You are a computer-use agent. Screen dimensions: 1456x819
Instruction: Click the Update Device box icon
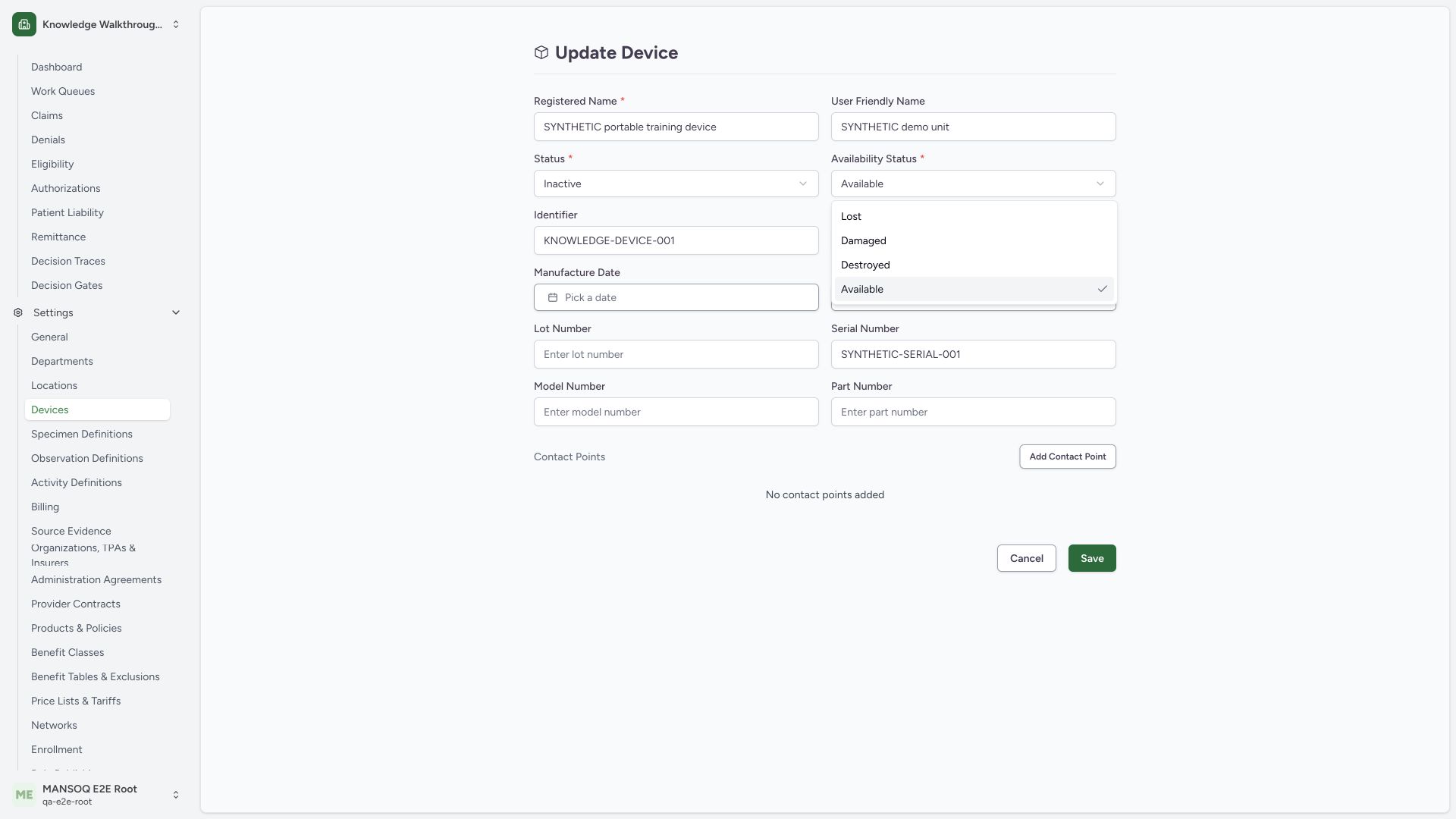(541, 52)
